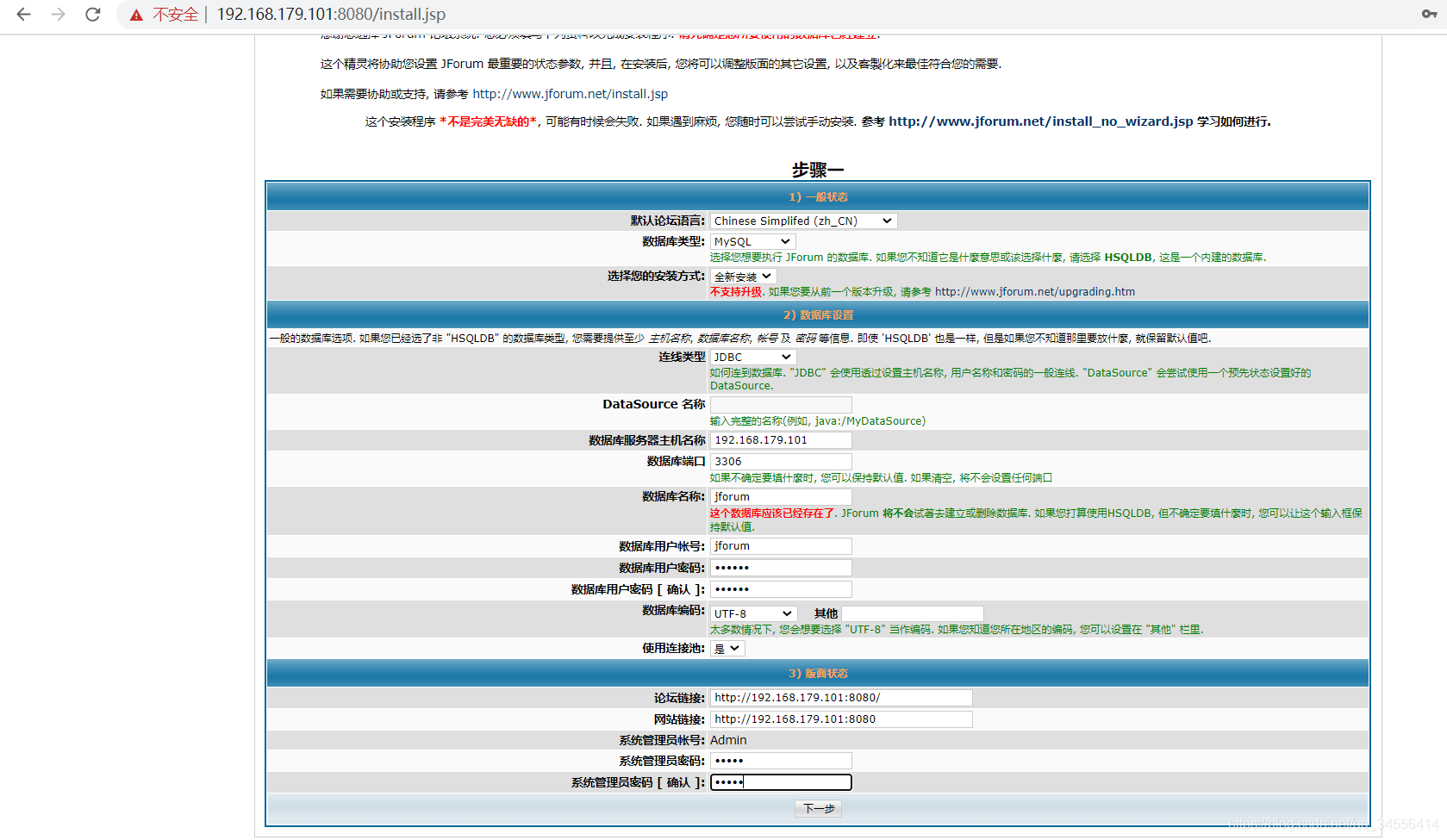Click the '1) 一般状态' section header
The height and width of the screenshot is (840, 1447).
pos(818,197)
